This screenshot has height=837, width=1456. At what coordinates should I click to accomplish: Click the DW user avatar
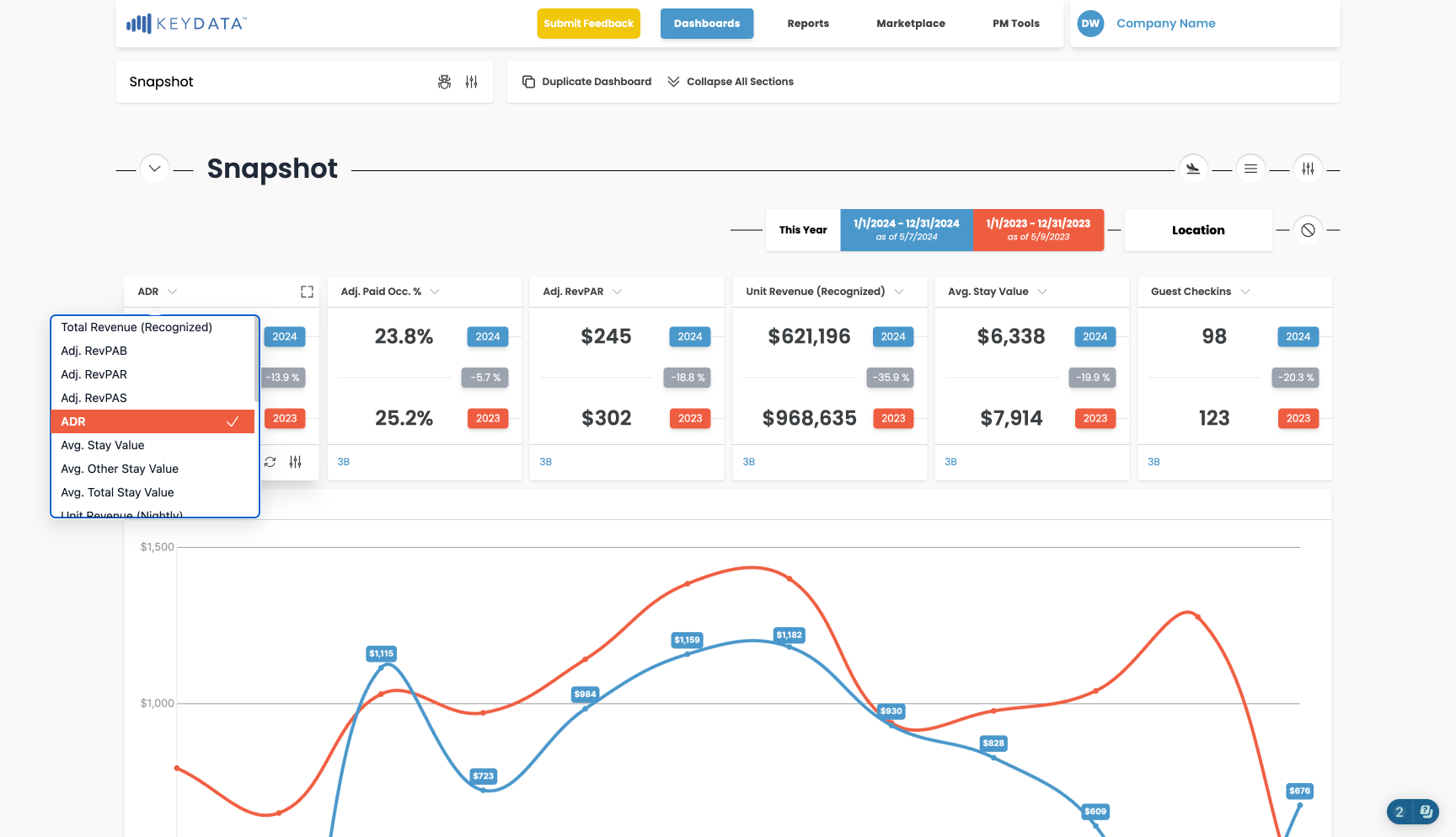(x=1090, y=24)
